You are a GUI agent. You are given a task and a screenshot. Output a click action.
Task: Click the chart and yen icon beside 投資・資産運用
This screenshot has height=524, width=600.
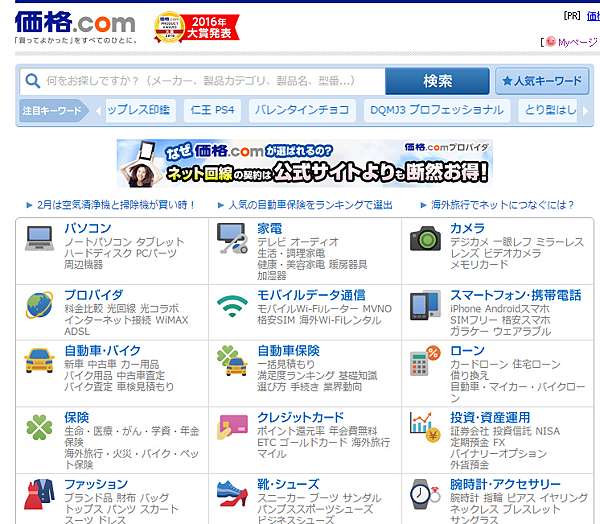click(x=425, y=427)
